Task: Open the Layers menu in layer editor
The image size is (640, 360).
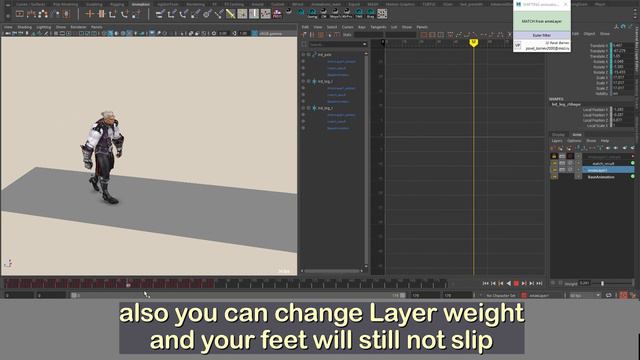Action: (x=557, y=141)
